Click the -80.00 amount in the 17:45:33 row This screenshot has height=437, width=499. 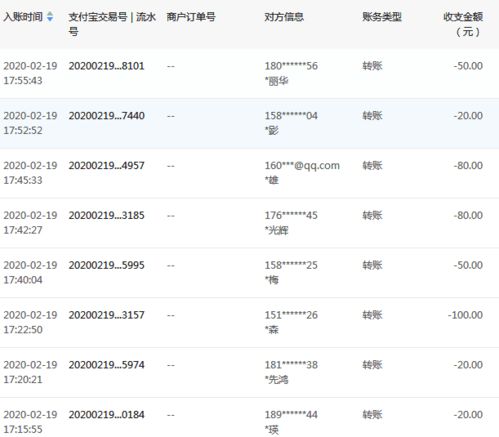tap(468, 166)
